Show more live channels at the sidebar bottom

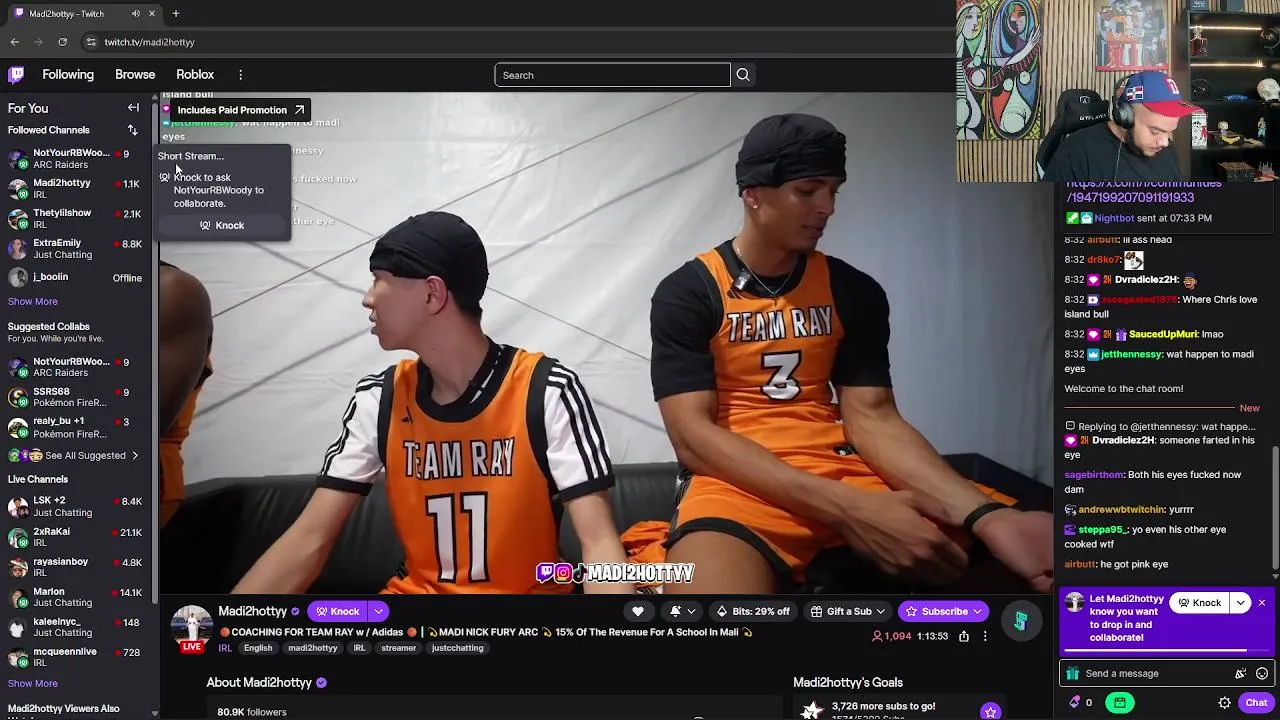point(32,683)
